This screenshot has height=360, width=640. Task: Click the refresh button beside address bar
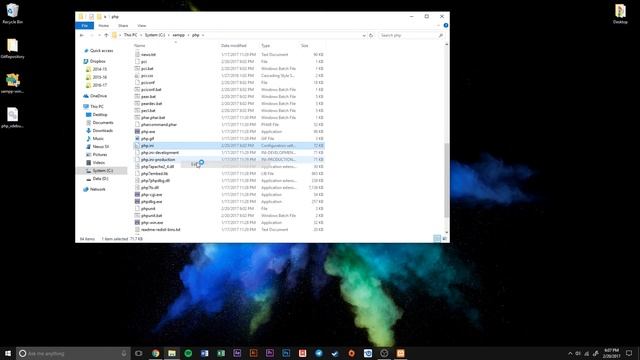coord(371,36)
